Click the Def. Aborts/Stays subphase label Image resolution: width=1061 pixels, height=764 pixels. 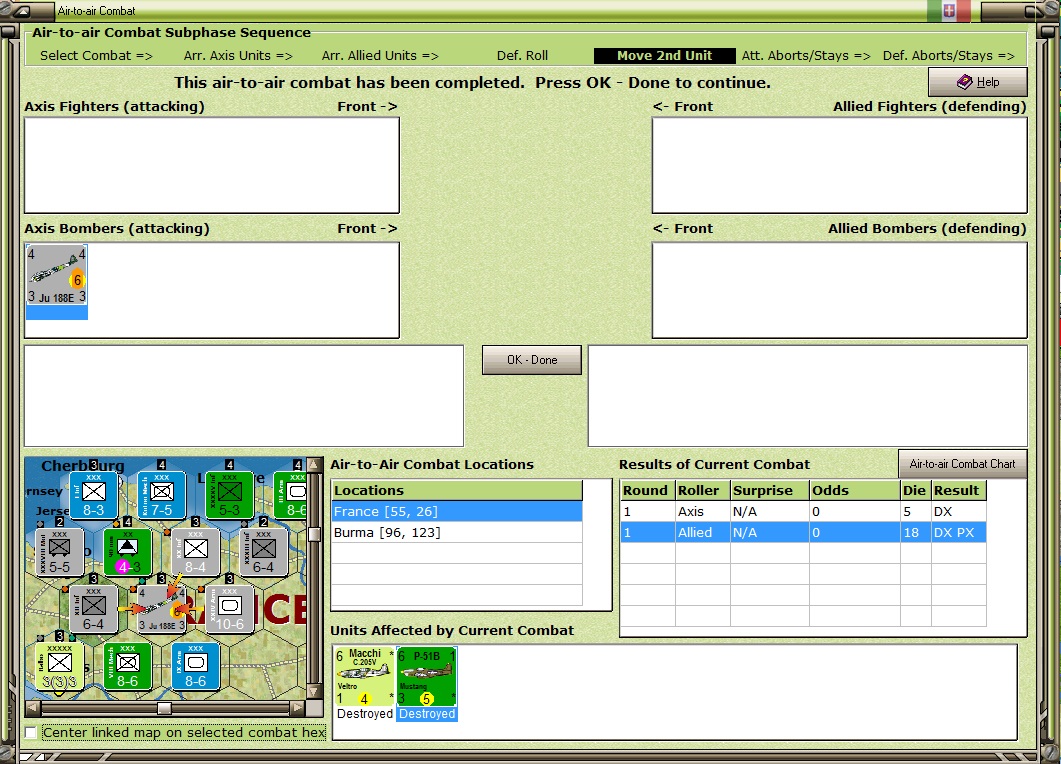(x=949, y=55)
